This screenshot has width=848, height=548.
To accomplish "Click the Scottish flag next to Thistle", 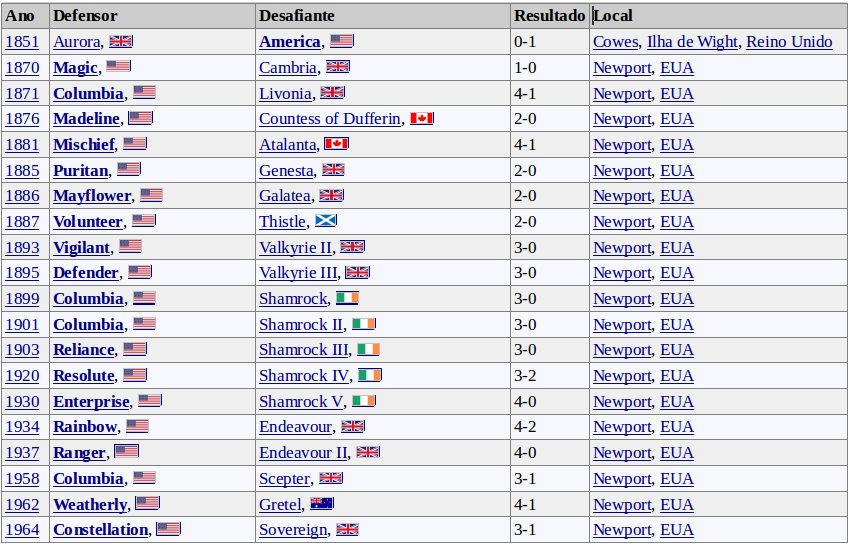I will [326, 221].
